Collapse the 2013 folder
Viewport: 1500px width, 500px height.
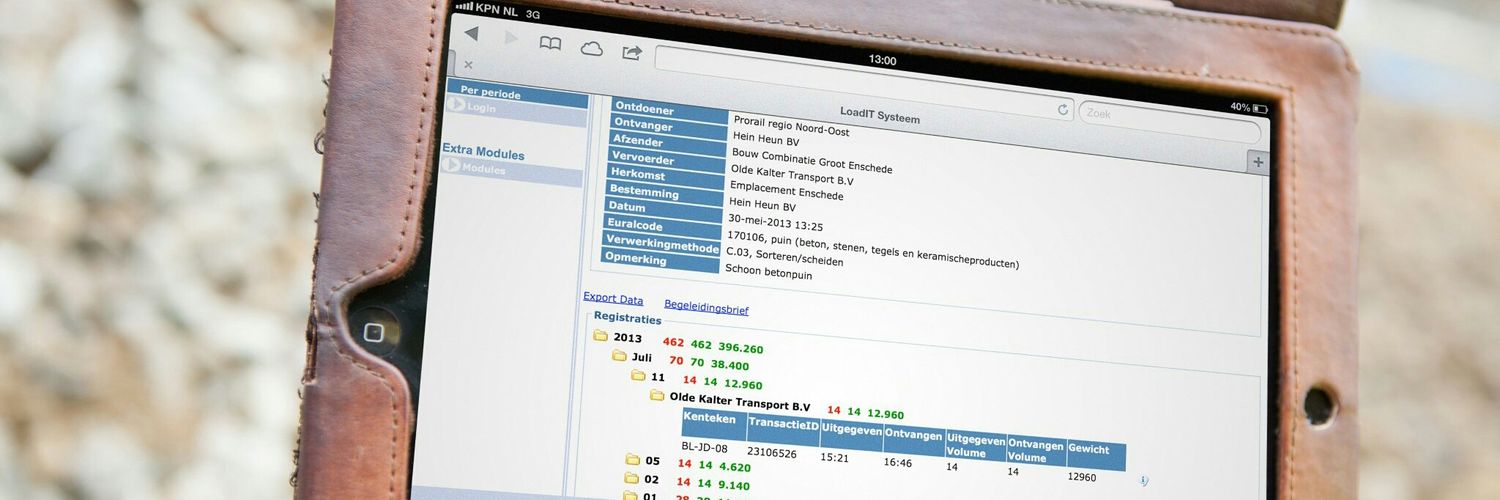(600, 336)
